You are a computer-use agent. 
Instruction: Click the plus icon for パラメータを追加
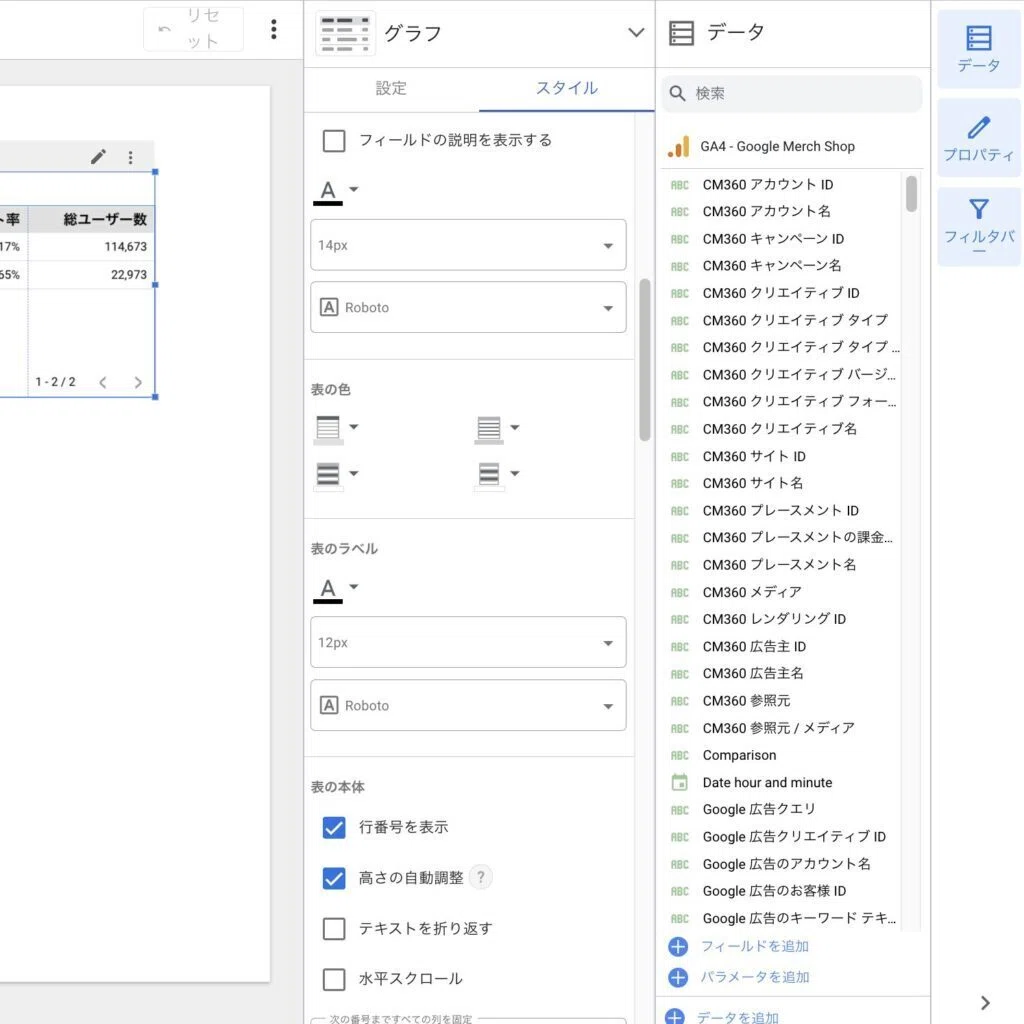[x=678, y=977]
